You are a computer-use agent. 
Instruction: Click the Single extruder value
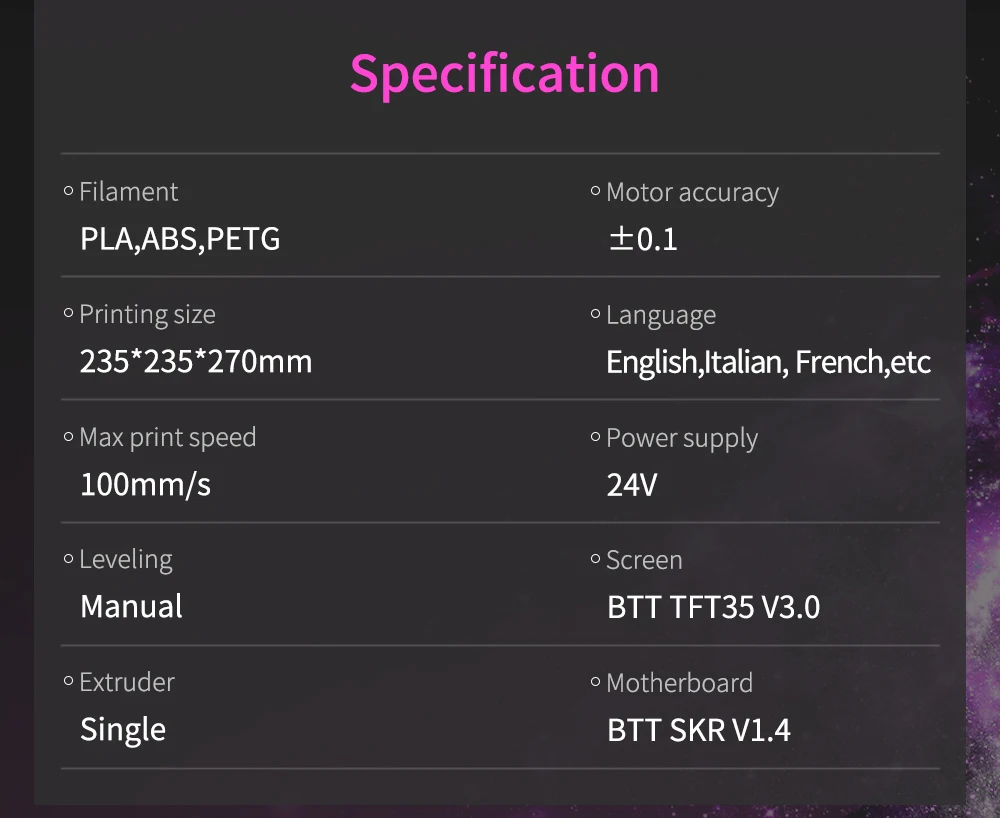[123, 731]
